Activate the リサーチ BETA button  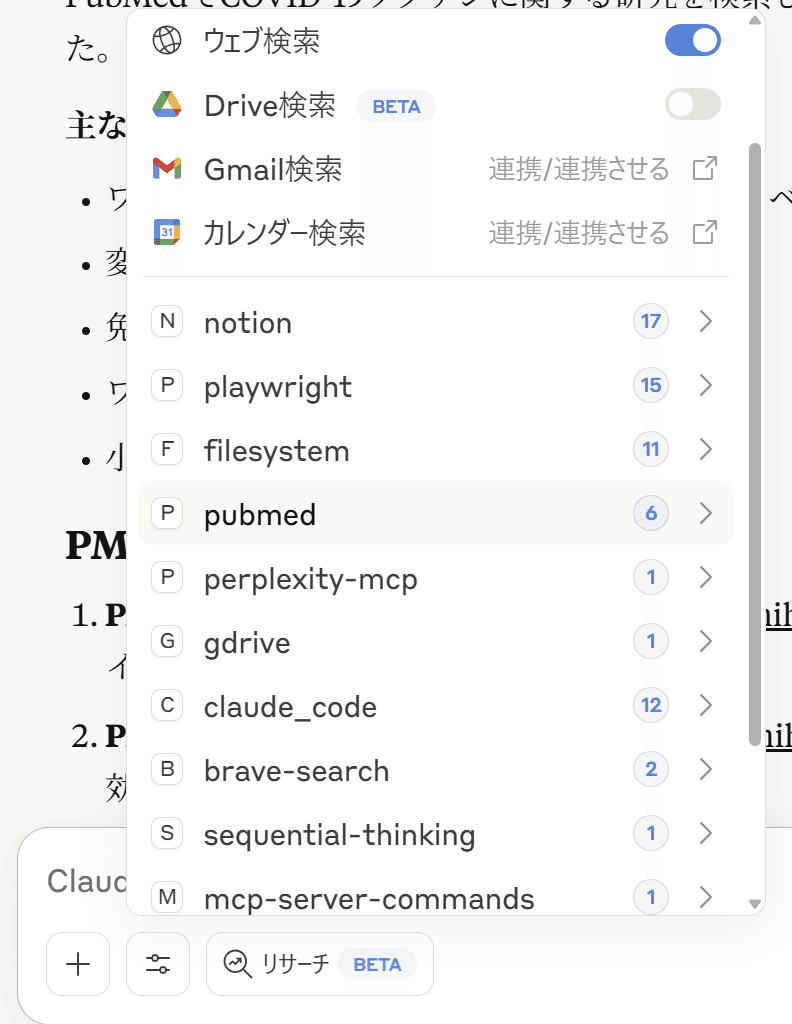pos(319,964)
